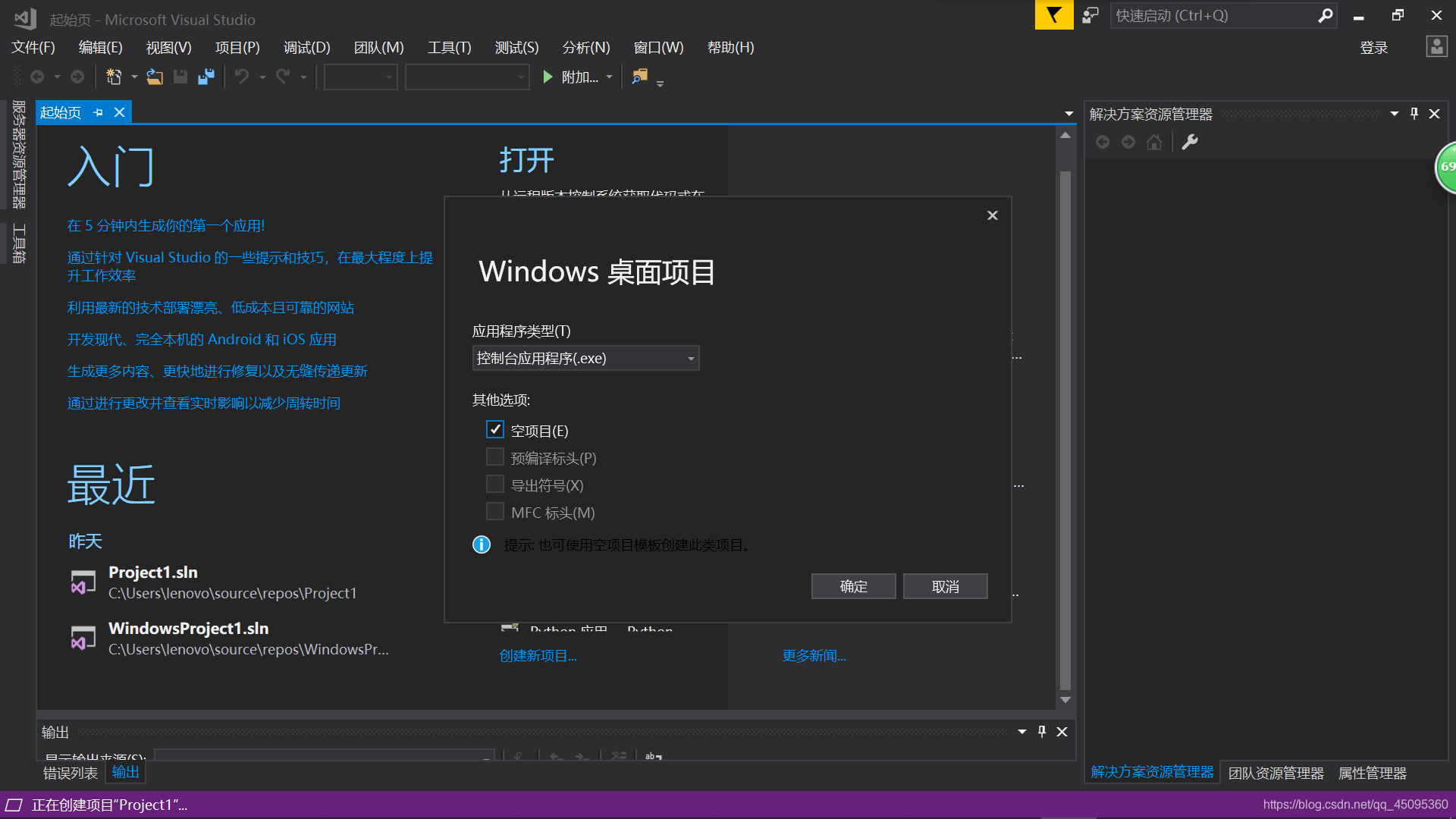Click the info icon beside 提示 hint

482,544
